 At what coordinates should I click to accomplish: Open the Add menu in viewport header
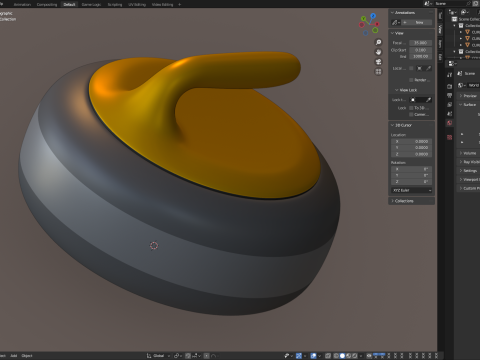tap(14, 356)
